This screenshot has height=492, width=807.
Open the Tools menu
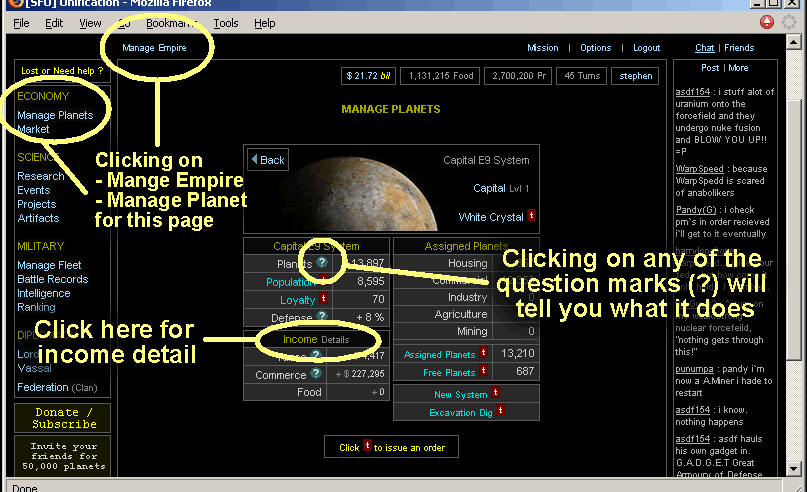click(225, 23)
